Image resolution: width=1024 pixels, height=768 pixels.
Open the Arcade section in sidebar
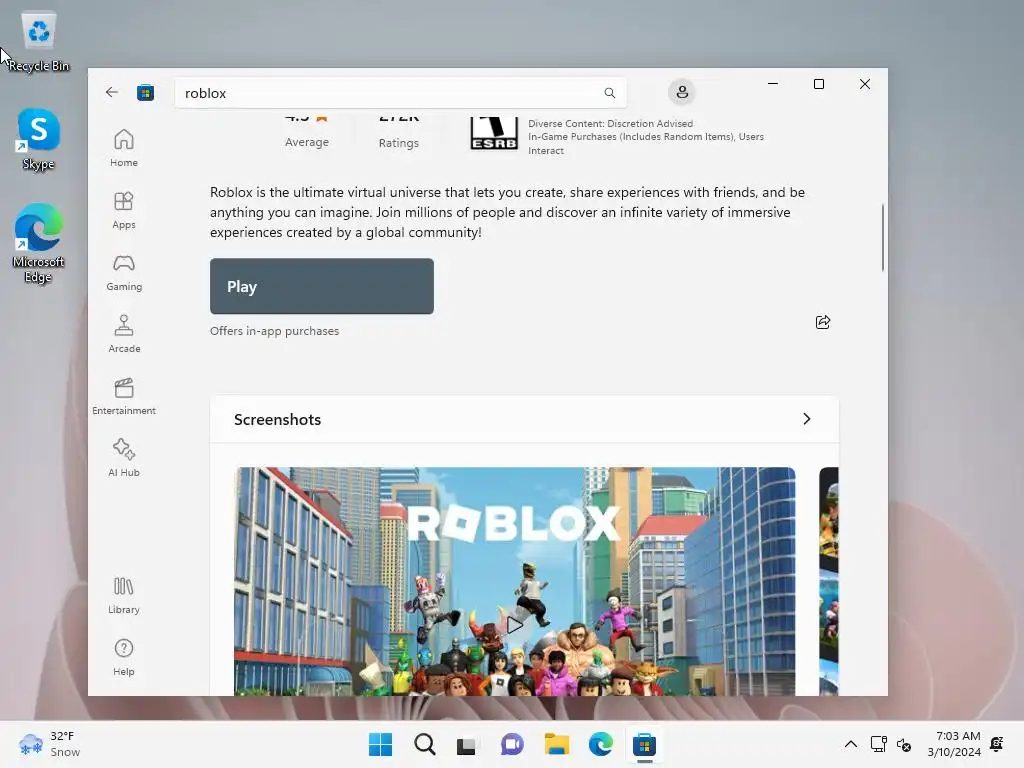tap(123, 334)
